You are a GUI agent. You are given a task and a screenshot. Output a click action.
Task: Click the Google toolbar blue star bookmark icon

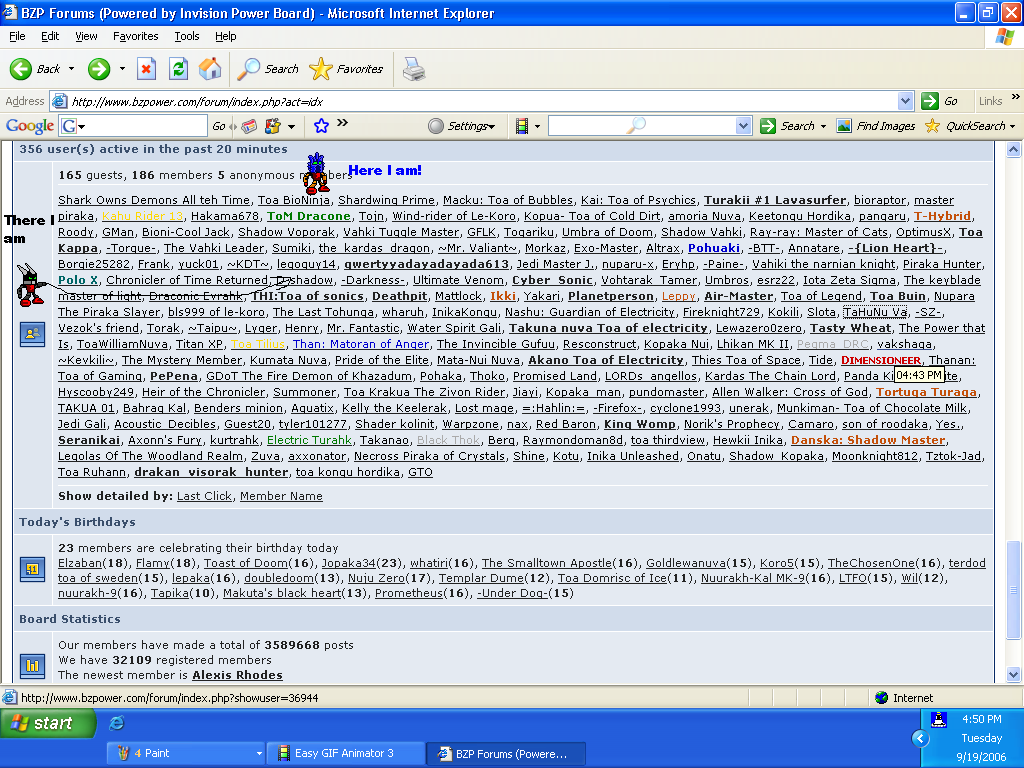pyautogui.click(x=321, y=126)
